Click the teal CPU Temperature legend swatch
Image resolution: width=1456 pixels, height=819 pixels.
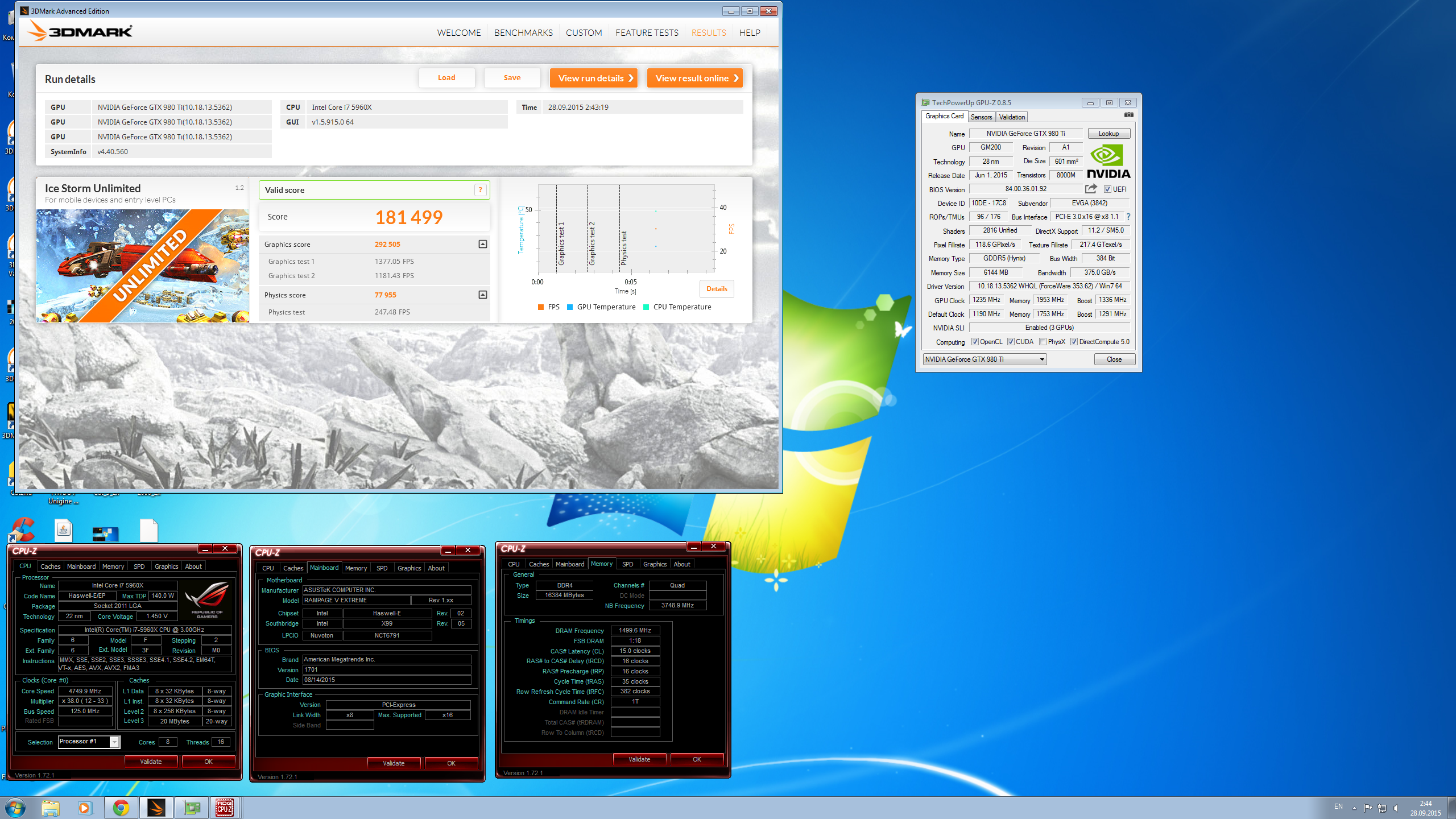(646, 307)
